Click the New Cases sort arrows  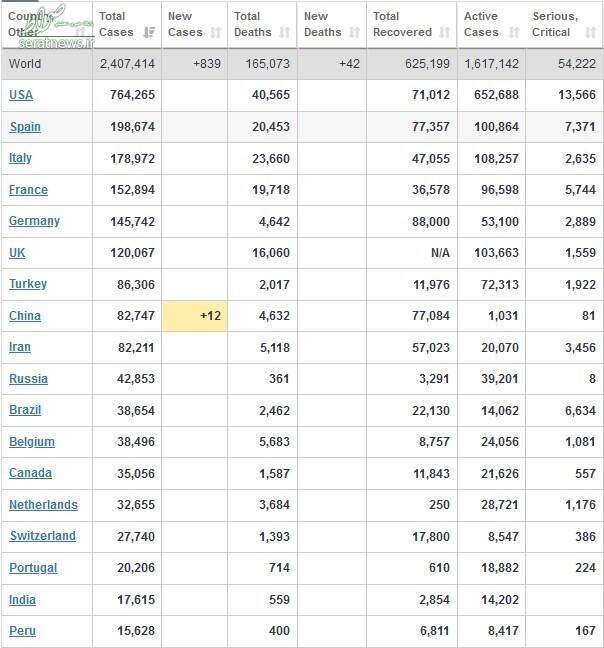tap(216, 32)
